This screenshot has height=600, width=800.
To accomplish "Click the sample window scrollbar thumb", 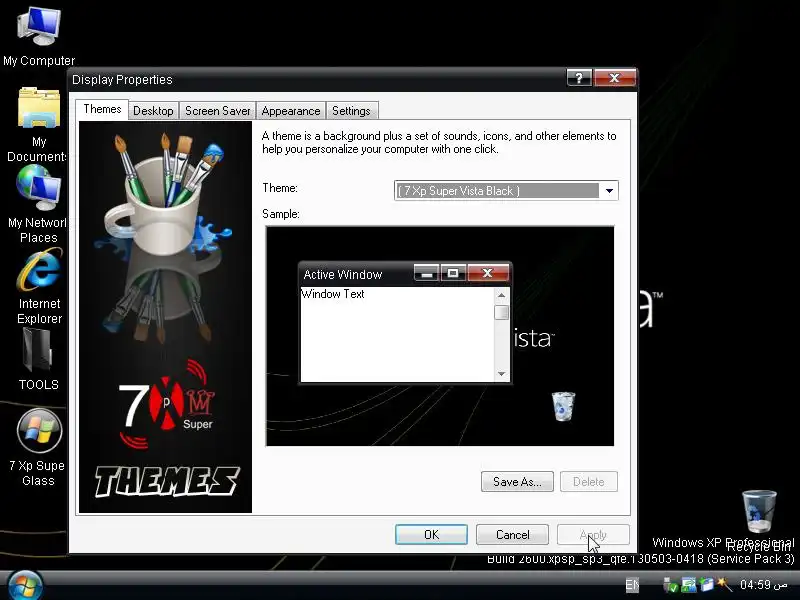I will (502, 312).
